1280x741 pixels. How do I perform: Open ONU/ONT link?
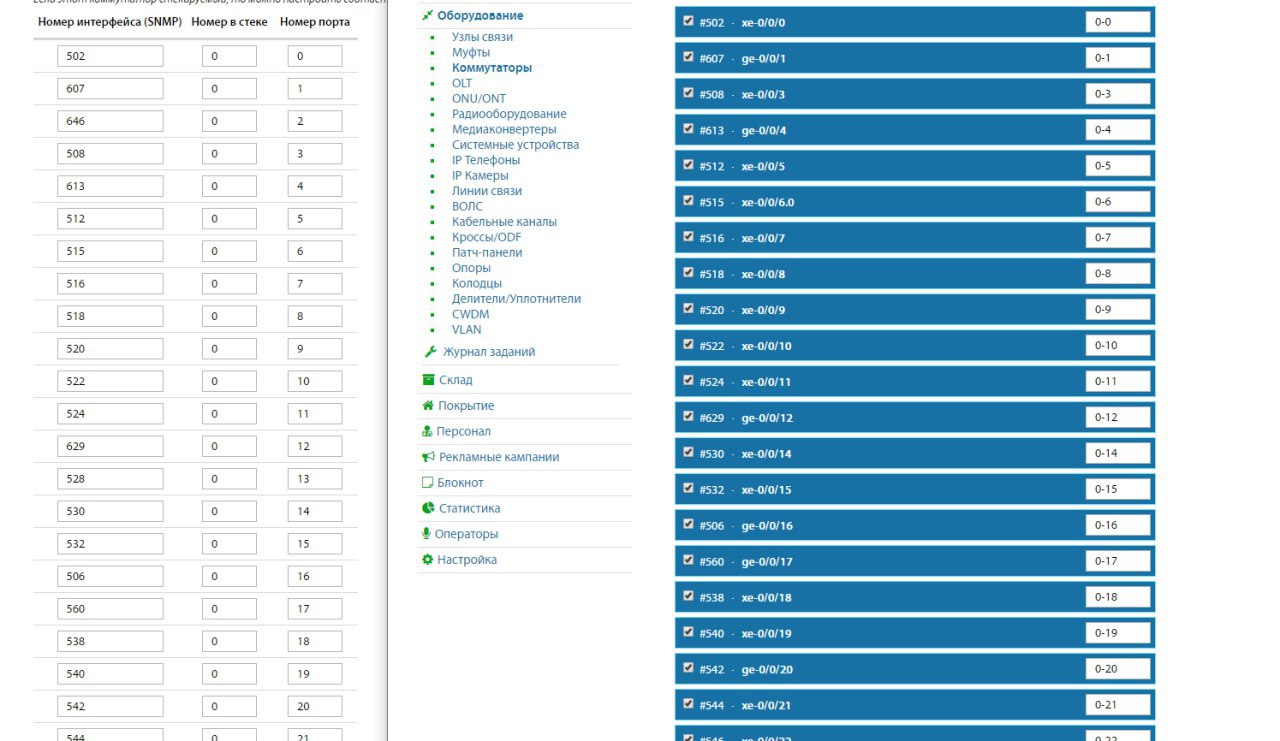(x=479, y=98)
